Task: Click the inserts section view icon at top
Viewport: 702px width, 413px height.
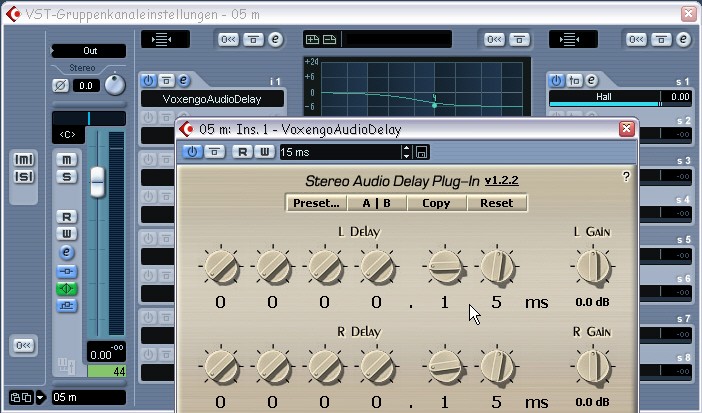Action: [x=165, y=39]
